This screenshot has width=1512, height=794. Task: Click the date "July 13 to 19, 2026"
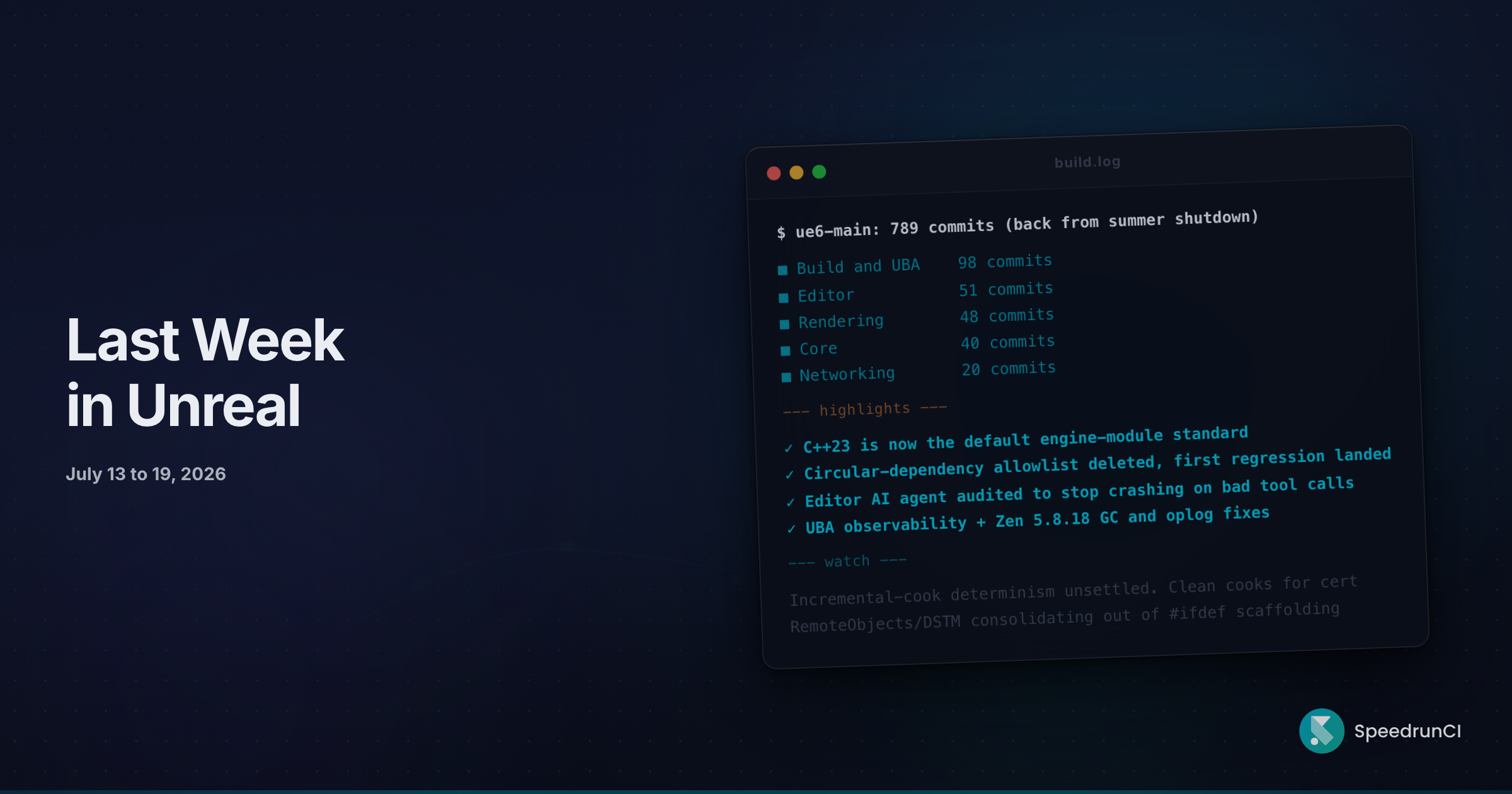(146, 474)
